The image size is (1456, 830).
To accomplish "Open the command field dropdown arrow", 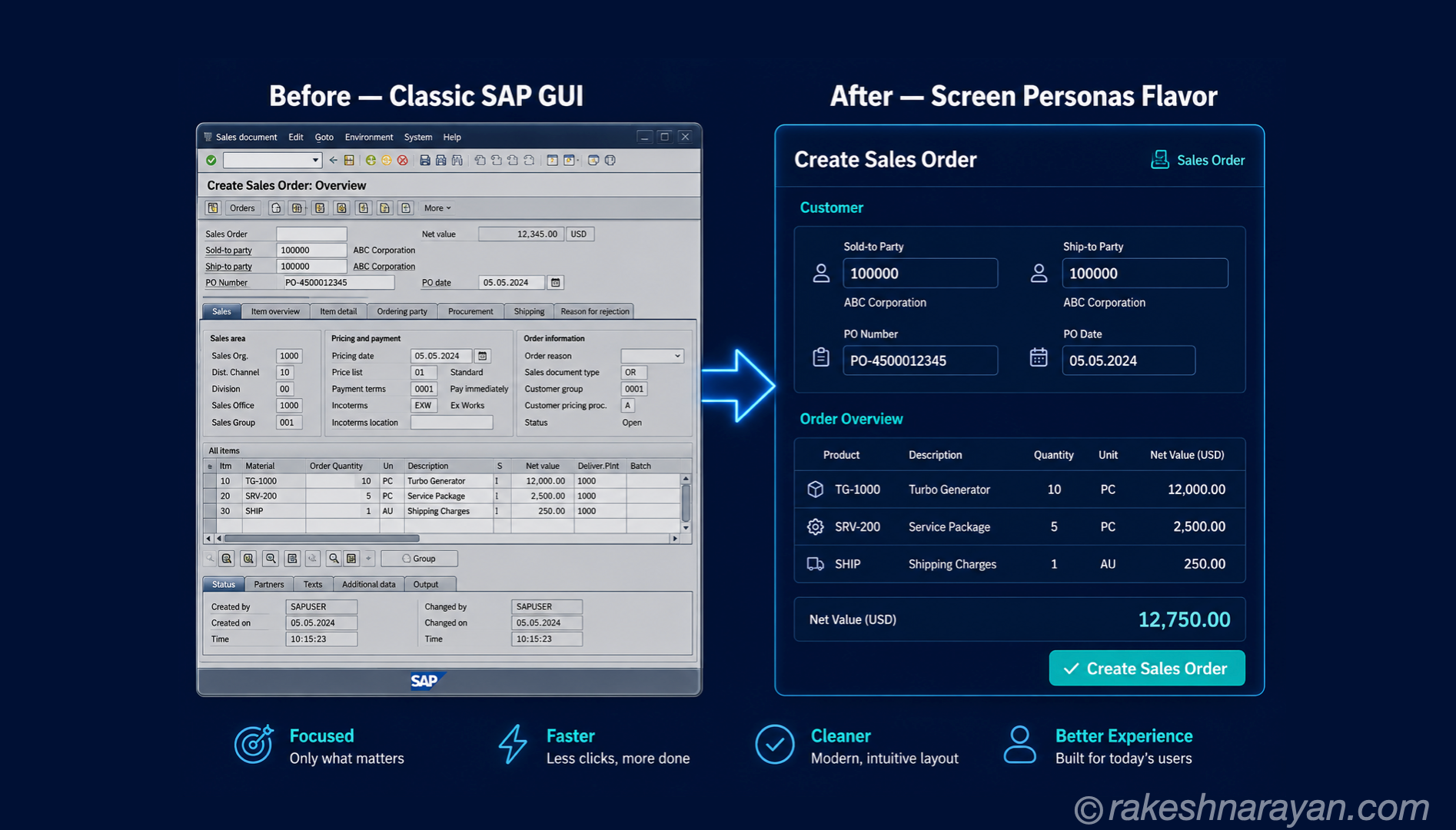I will point(315,160).
